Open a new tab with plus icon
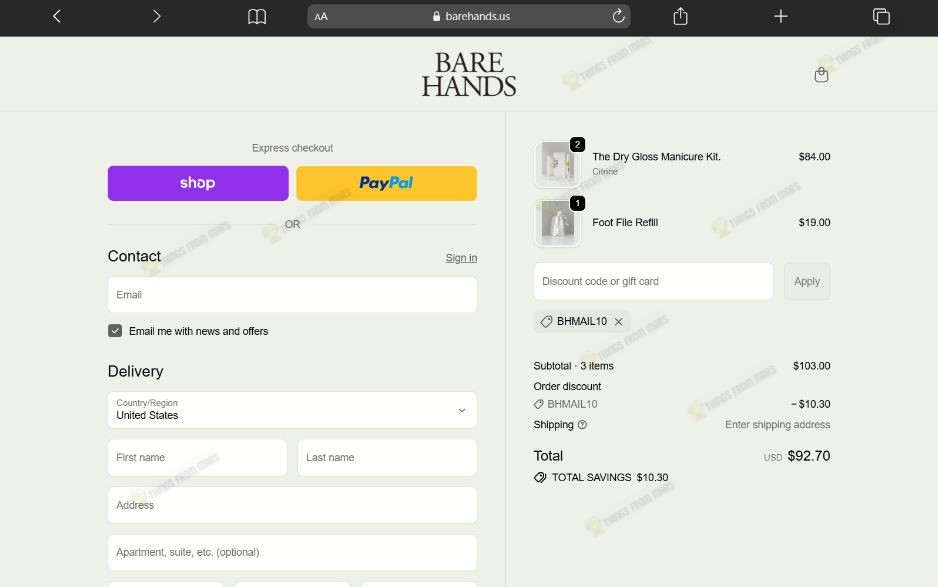 [780, 16]
